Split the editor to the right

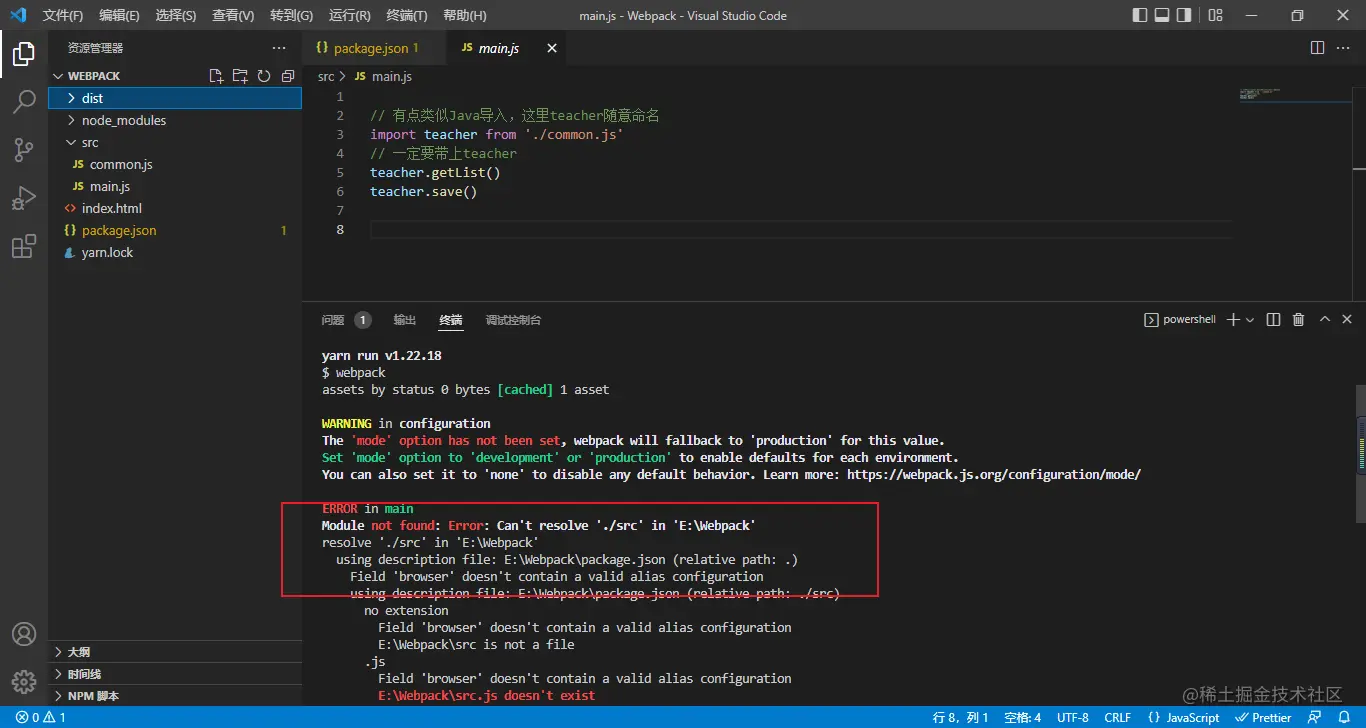1317,48
